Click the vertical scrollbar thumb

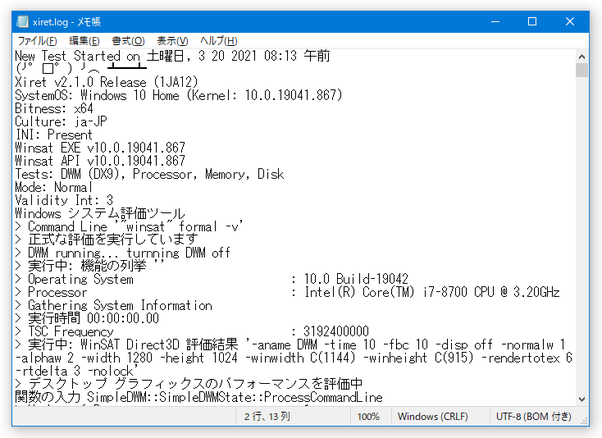click(582, 70)
